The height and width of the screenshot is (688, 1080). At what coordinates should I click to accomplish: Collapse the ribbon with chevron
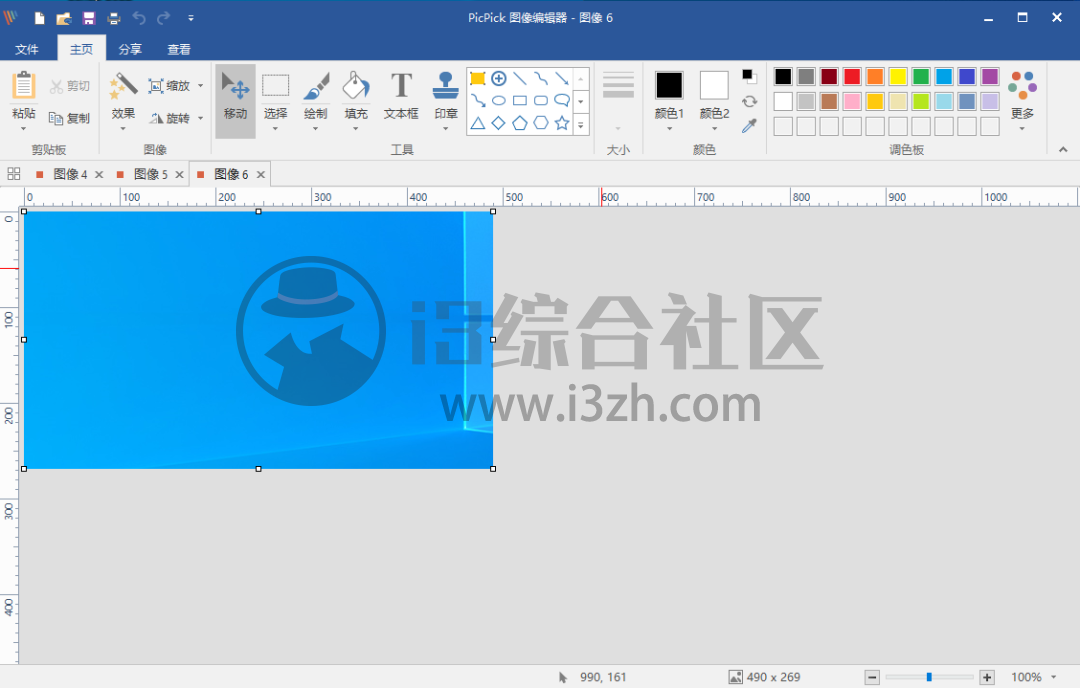(1063, 149)
